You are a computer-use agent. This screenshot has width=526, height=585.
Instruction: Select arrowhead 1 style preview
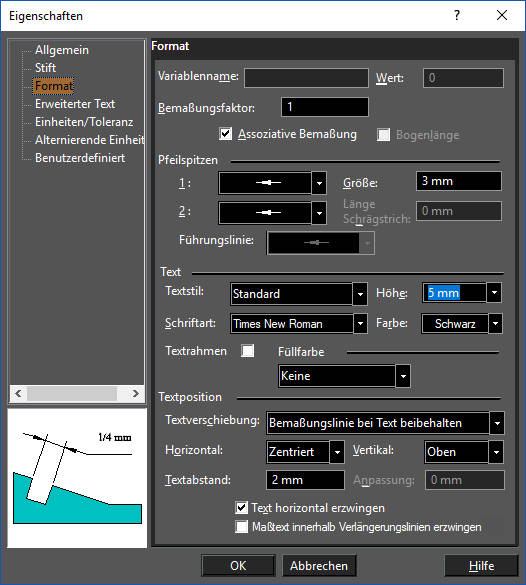(265, 183)
